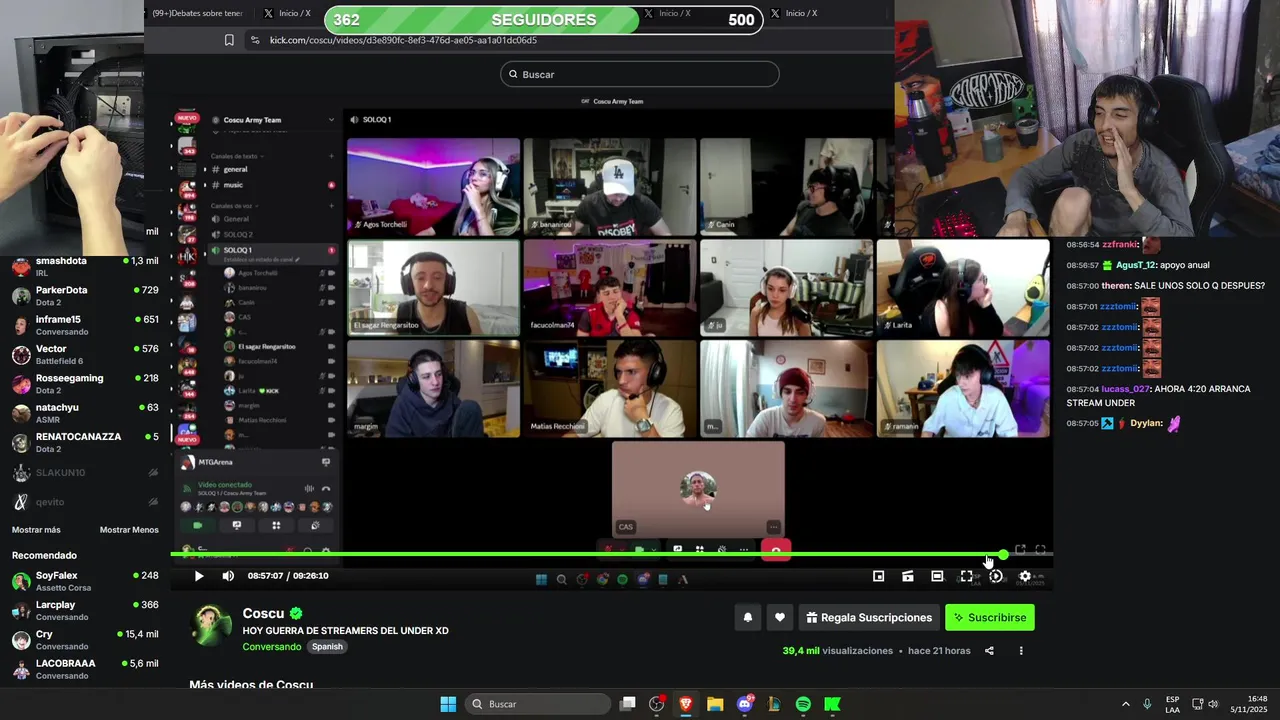
Task: Click the Kick search field
Action: [640, 74]
